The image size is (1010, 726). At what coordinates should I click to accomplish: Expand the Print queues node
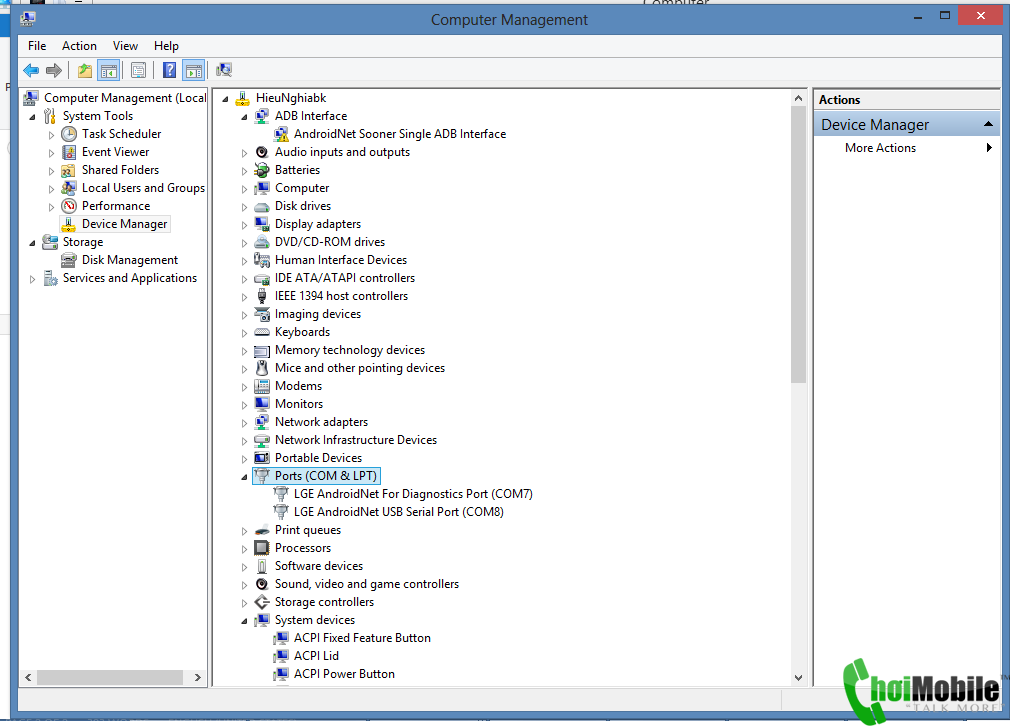244,531
